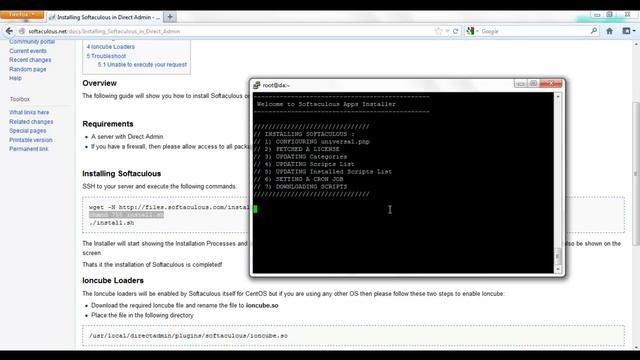Click 'A server with Direct Admin' bullet
This screenshot has height=360, width=640.
pyautogui.click(x=127, y=136)
